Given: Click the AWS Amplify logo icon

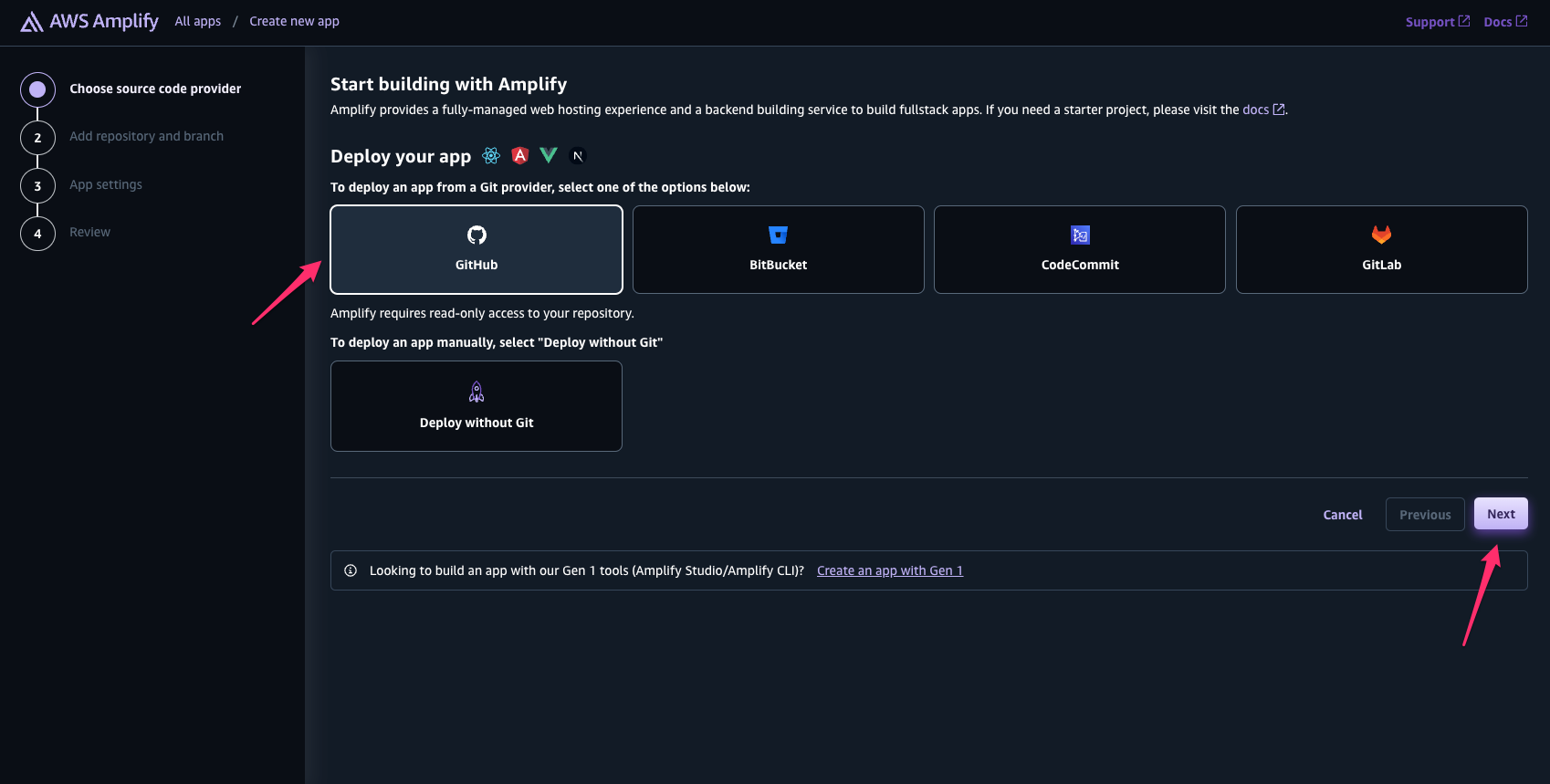Looking at the screenshot, I should (32, 22).
